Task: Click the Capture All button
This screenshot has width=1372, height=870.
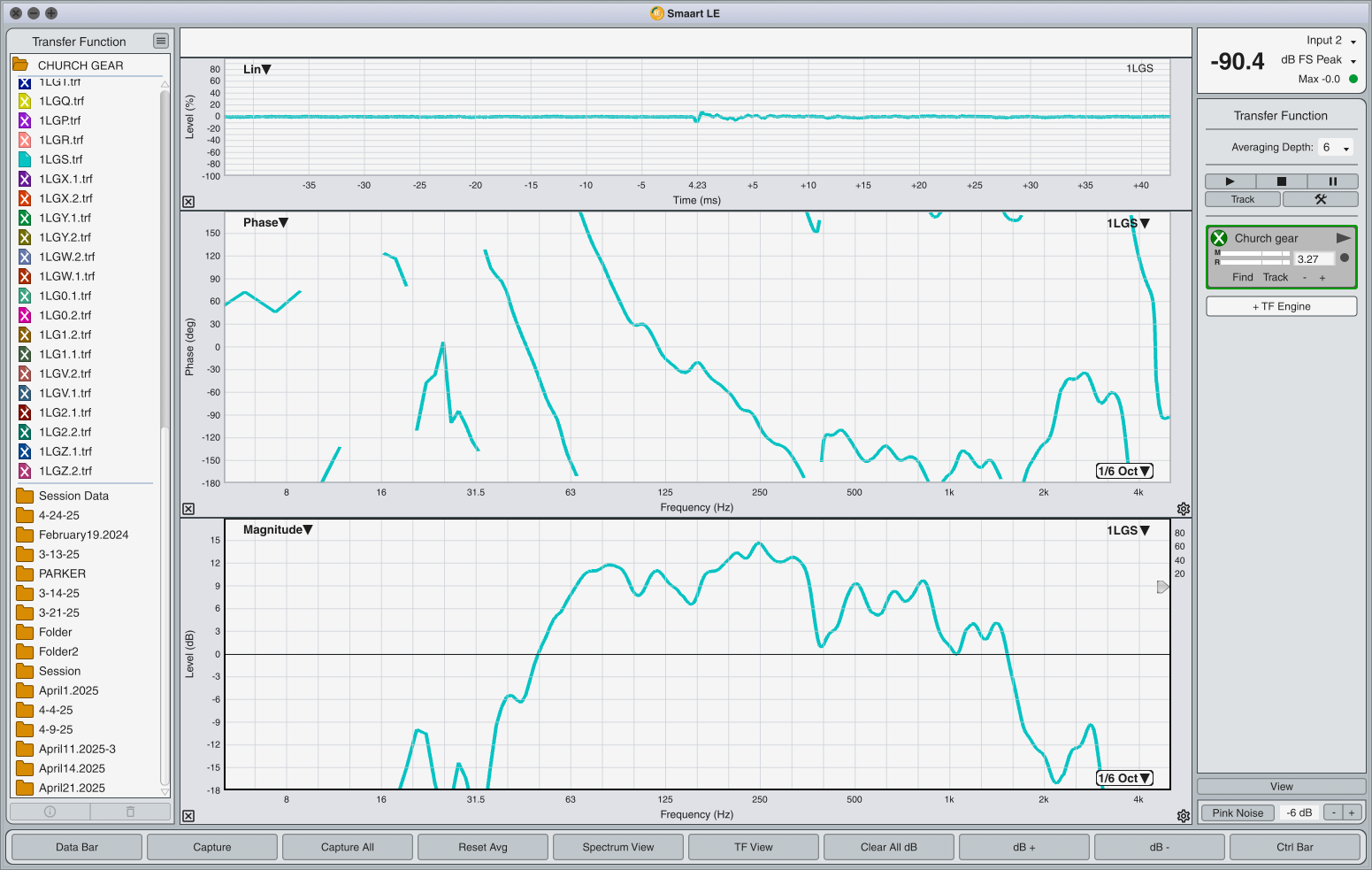Action: 348,847
